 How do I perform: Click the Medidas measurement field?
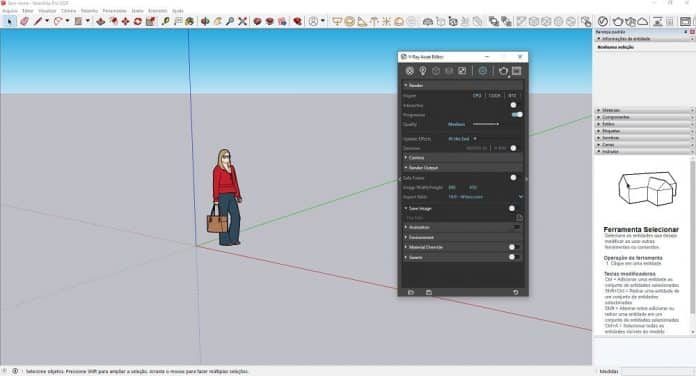(658, 371)
